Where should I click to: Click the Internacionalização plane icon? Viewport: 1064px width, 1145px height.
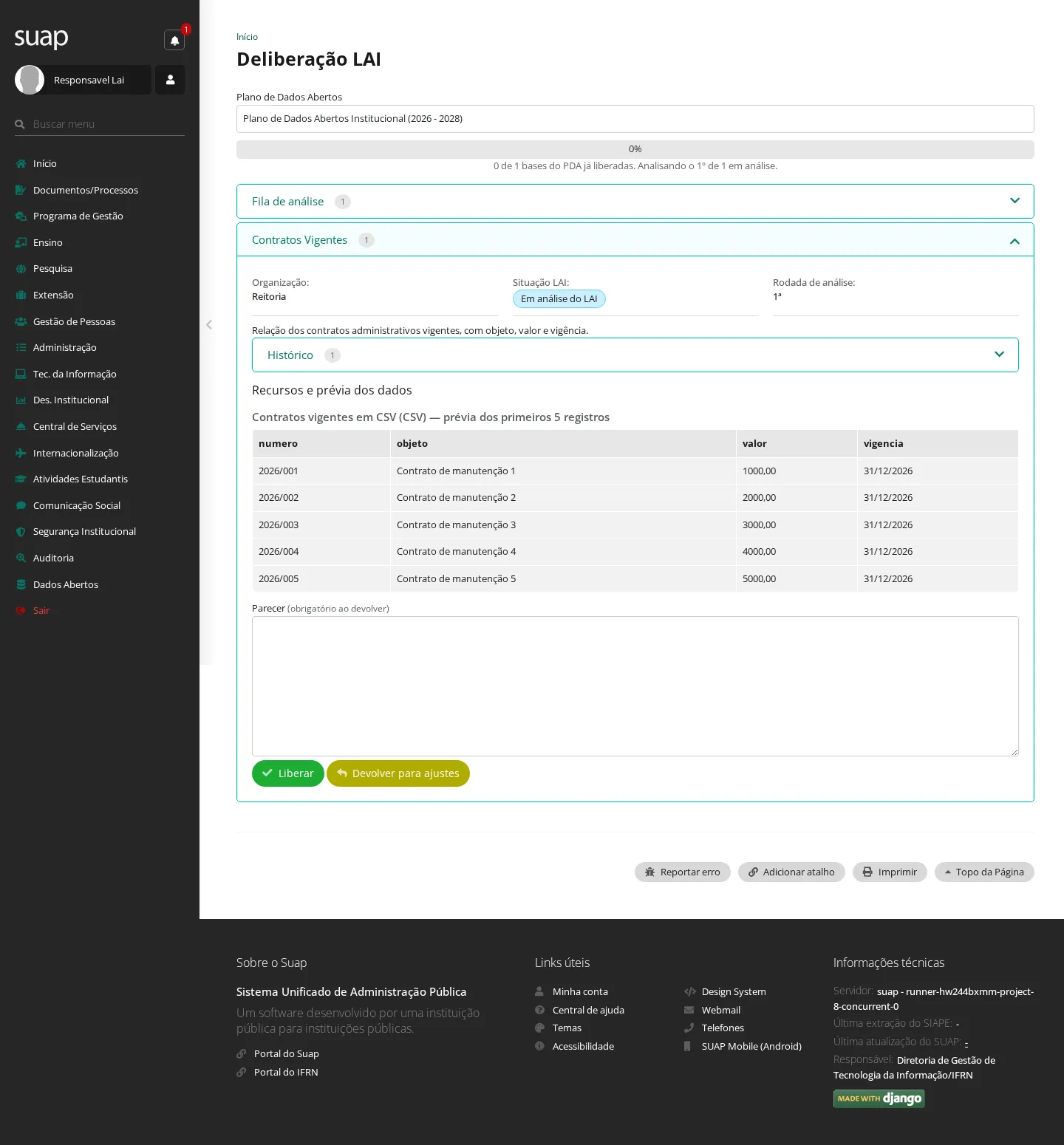click(x=21, y=453)
